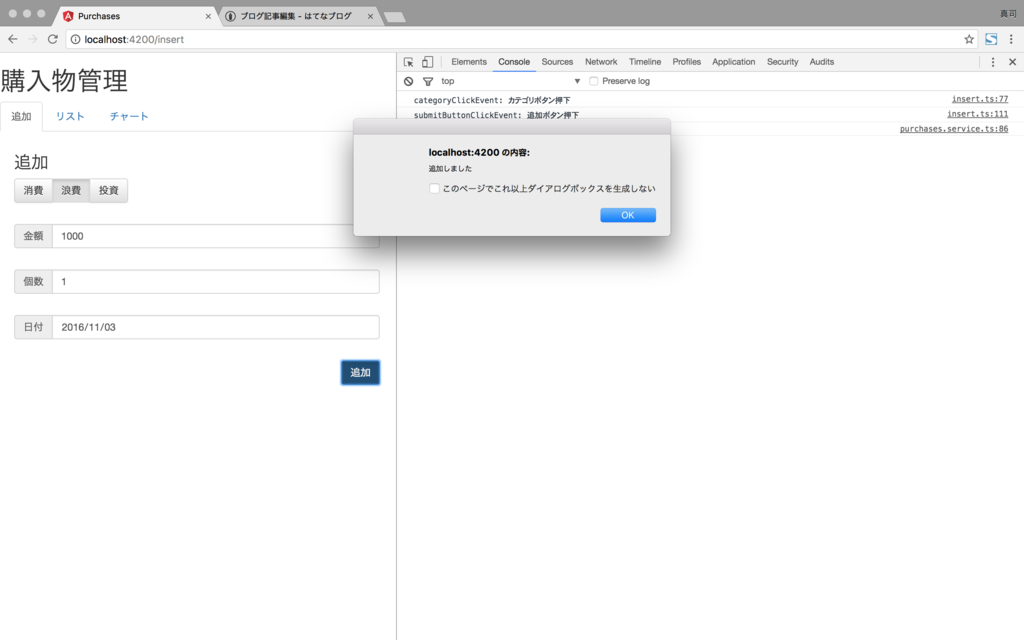This screenshot has height=640, width=1024.
Task: Check 'このページでこれ以上ダイアログボックスを生成しない' checkbox
Action: click(434, 189)
